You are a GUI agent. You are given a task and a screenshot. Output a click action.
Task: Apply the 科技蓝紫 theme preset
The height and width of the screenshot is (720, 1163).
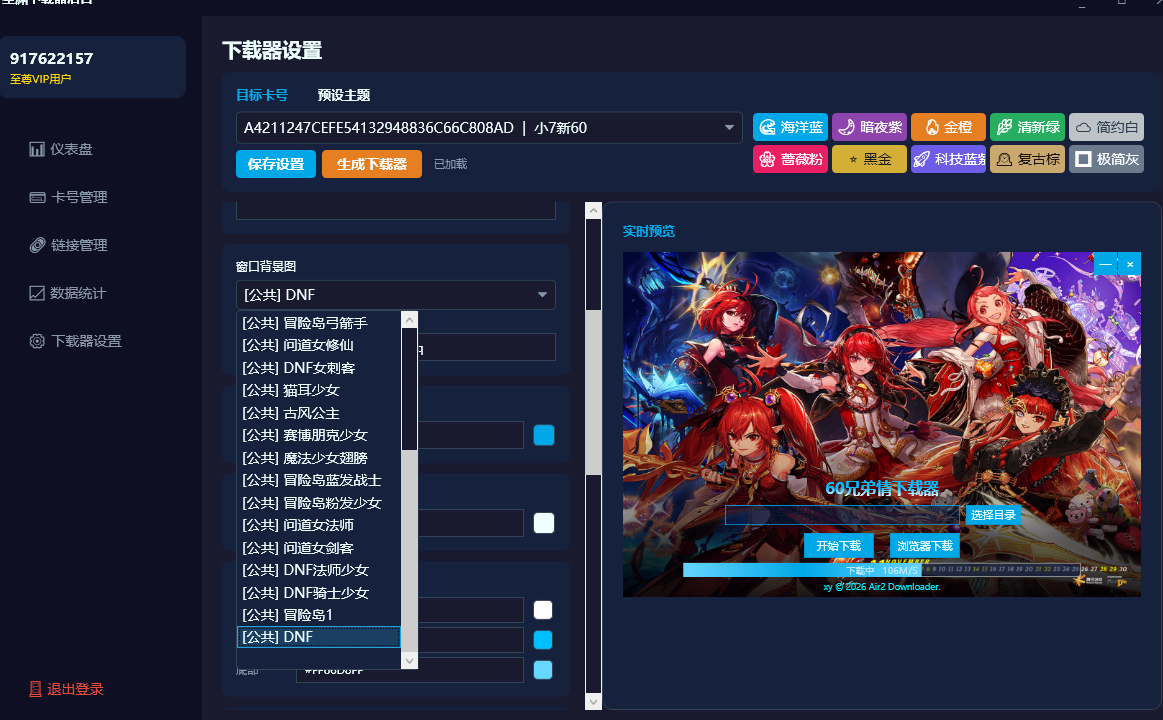tap(948, 159)
